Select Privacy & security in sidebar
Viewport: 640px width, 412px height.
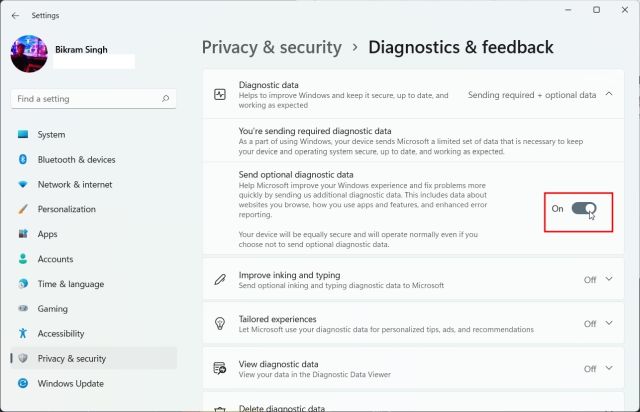pos(71,359)
